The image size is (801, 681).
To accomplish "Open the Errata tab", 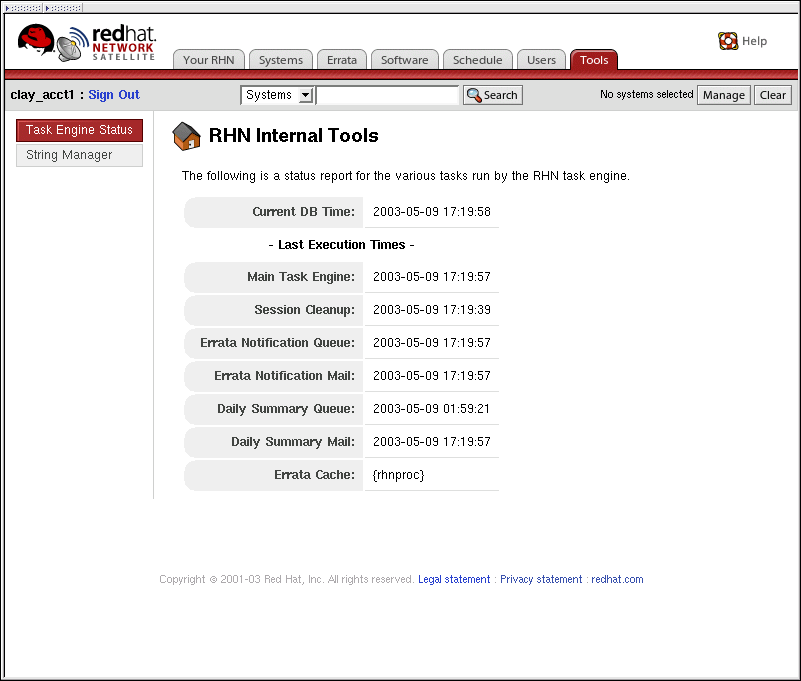I will tap(342, 60).
